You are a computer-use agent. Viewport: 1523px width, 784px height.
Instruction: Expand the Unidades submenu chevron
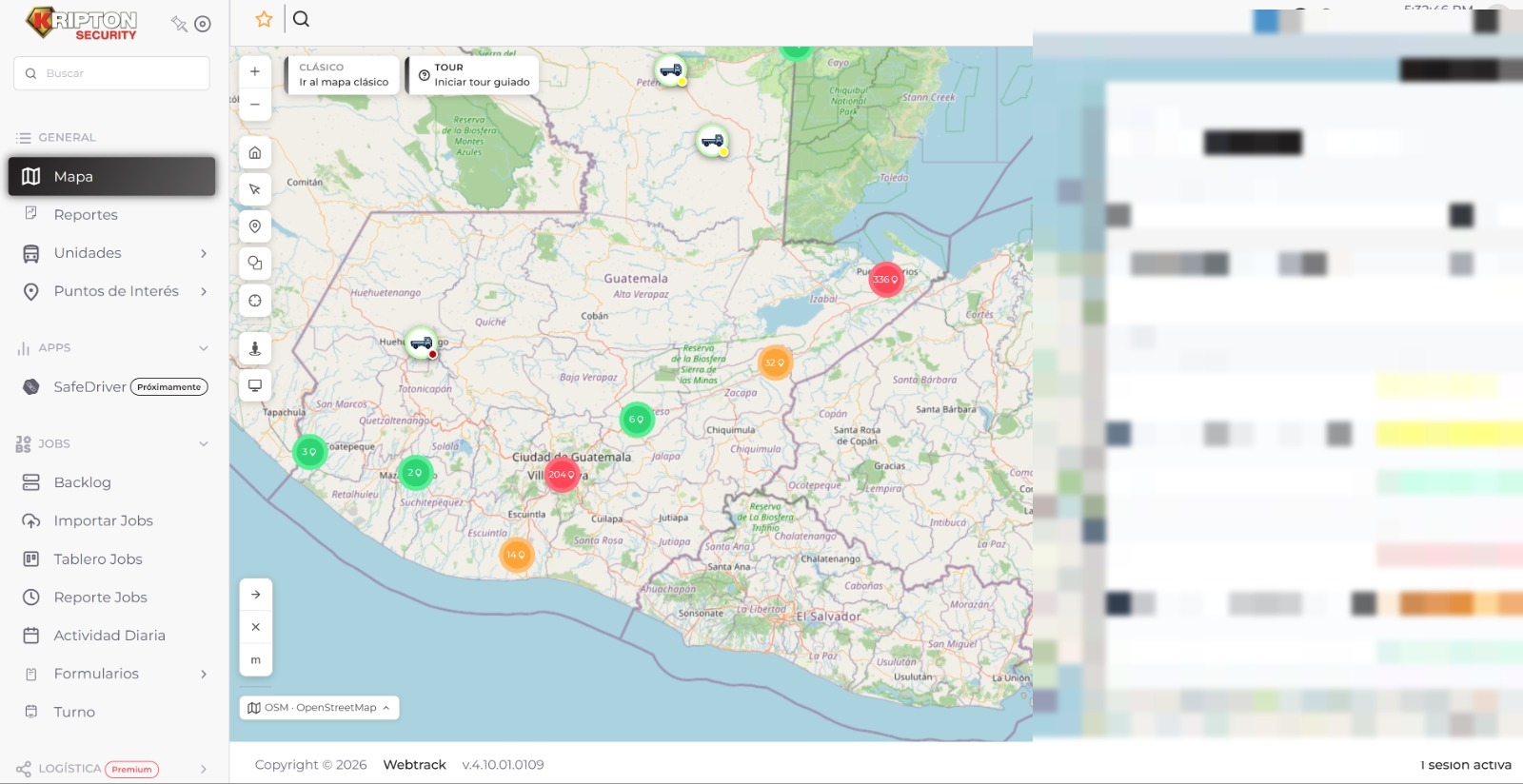click(204, 253)
